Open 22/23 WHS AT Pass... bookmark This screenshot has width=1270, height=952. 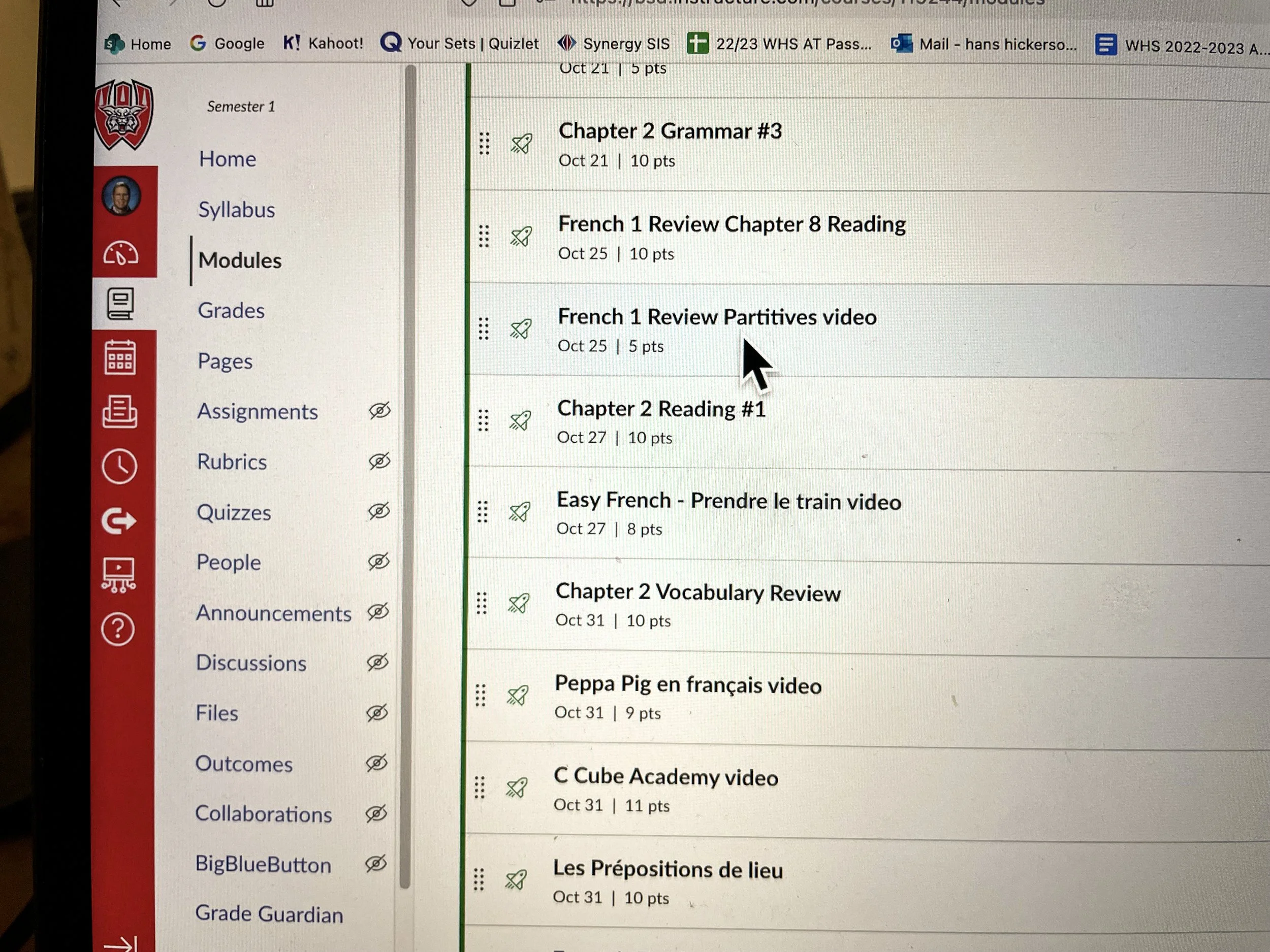780,44
